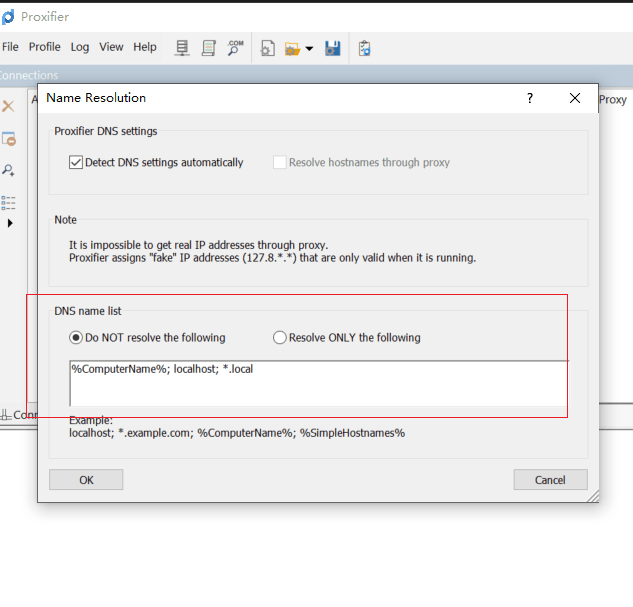
Task: Click Cancel in Name Resolution dialog
Action: [x=550, y=479]
